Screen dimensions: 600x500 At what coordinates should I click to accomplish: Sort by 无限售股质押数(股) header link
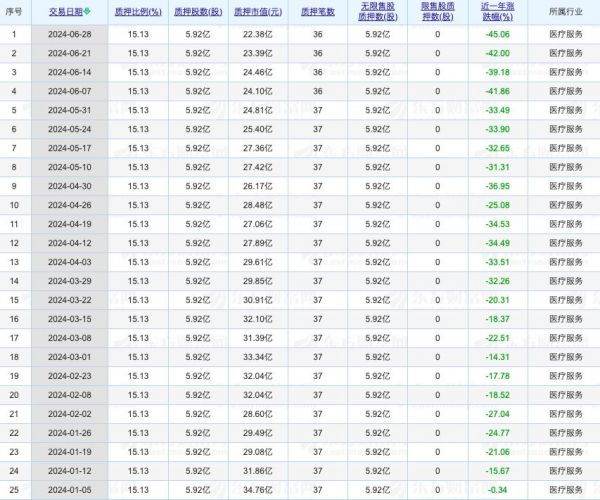[378, 11]
